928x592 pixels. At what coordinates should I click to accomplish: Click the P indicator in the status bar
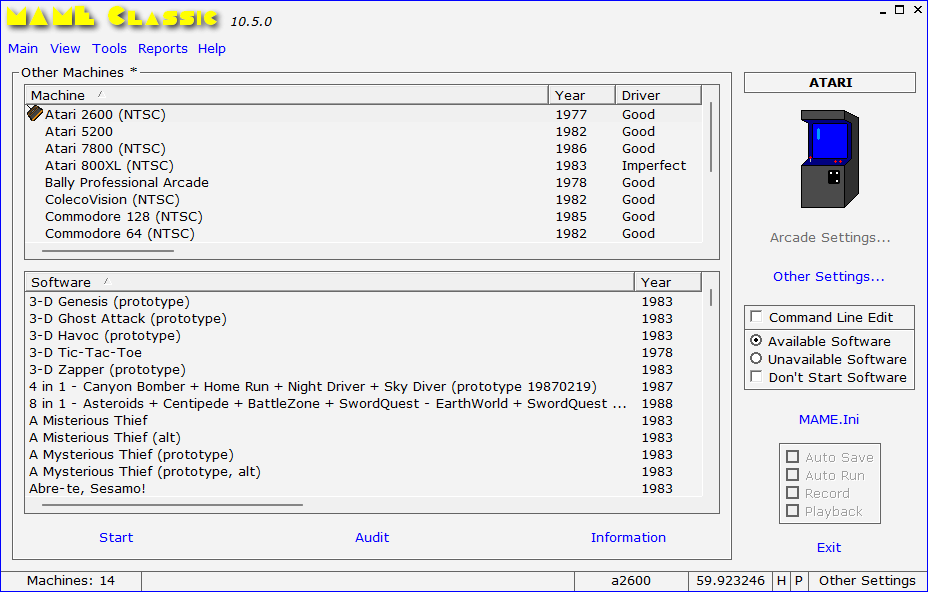[x=798, y=580]
